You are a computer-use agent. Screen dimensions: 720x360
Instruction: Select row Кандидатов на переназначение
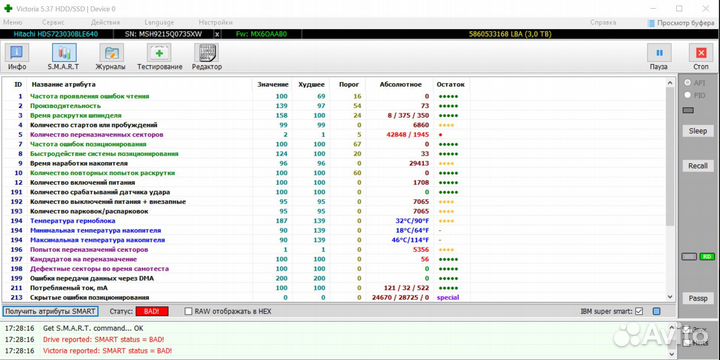click(x=236, y=259)
